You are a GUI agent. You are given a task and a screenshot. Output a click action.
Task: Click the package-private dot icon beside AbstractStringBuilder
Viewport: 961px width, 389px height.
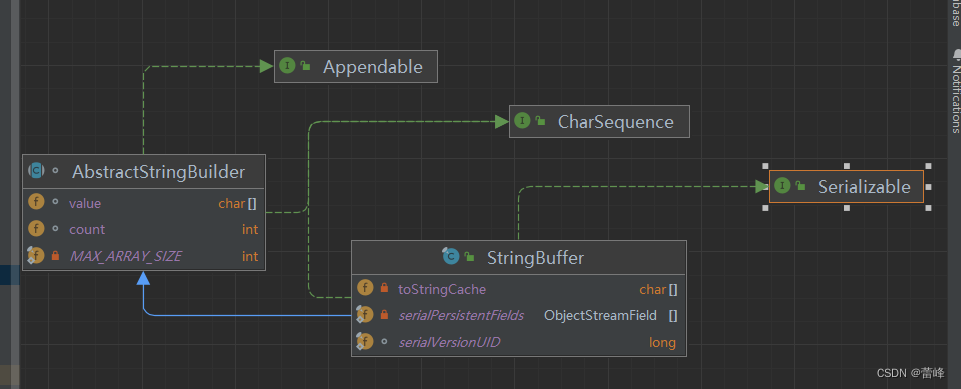point(56,172)
